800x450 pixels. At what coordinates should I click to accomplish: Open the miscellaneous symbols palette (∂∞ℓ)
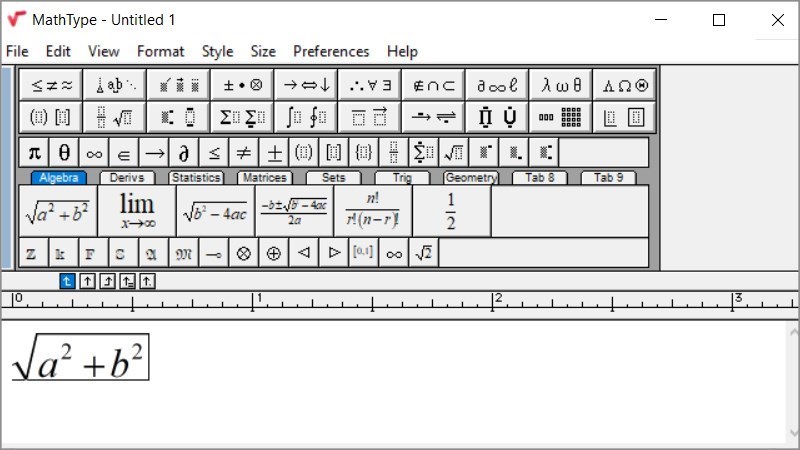point(497,85)
